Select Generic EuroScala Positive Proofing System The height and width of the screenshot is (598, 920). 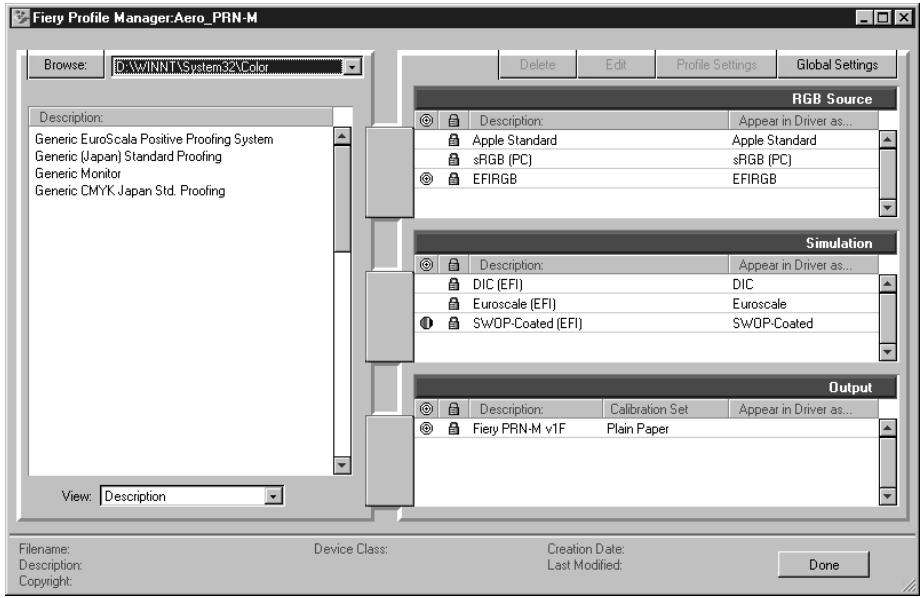click(154, 139)
